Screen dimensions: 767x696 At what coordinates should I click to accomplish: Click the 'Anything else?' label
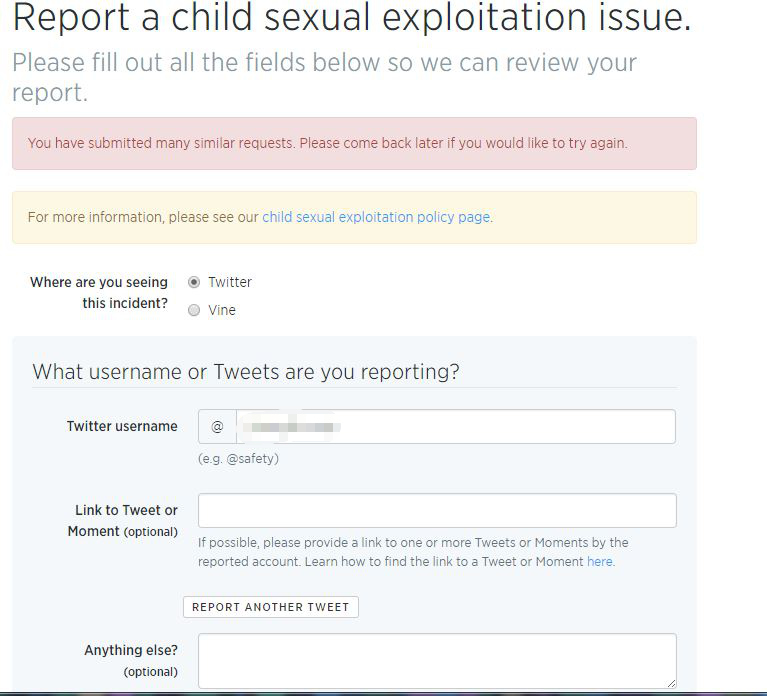coord(131,650)
